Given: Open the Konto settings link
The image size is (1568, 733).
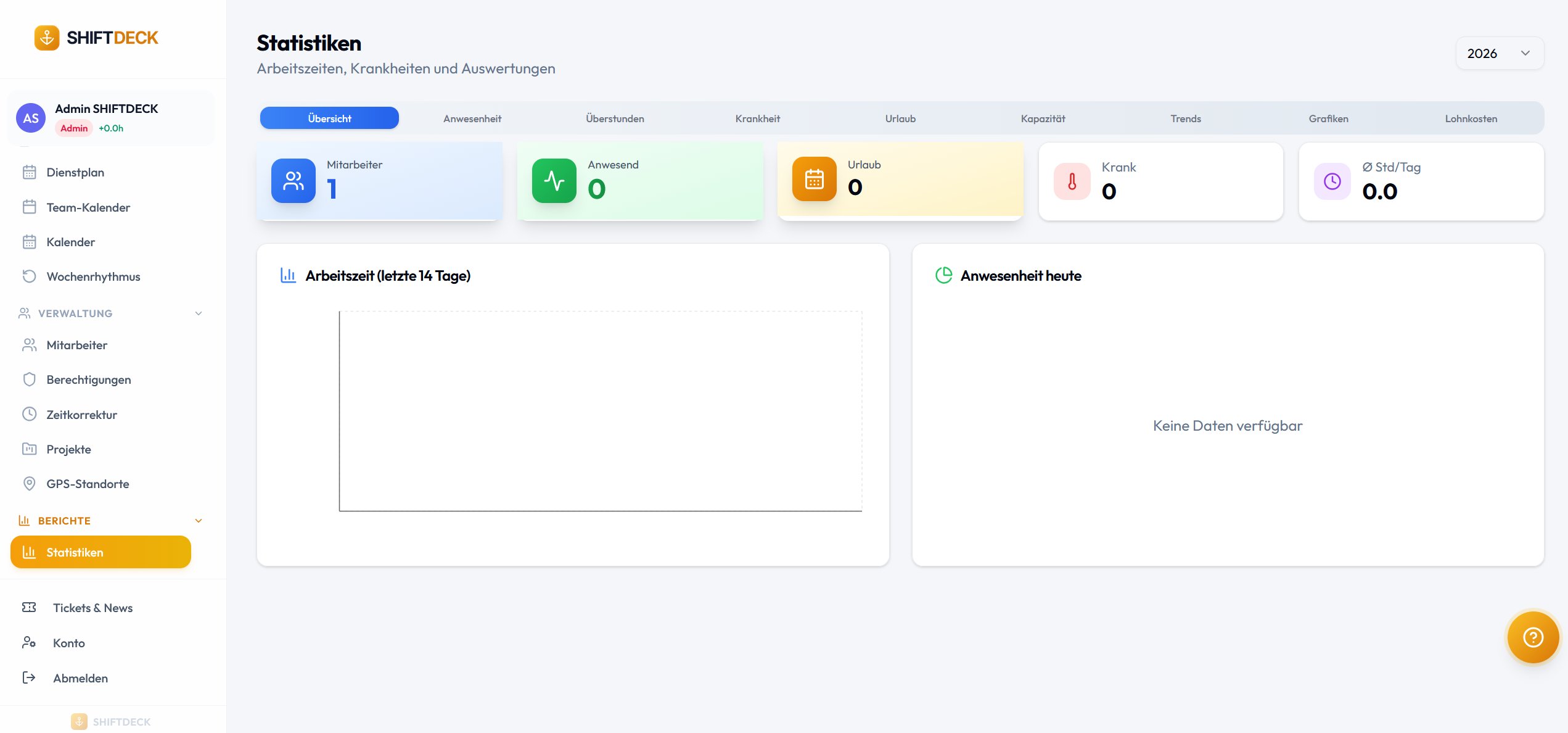Looking at the screenshot, I should coord(68,643).
